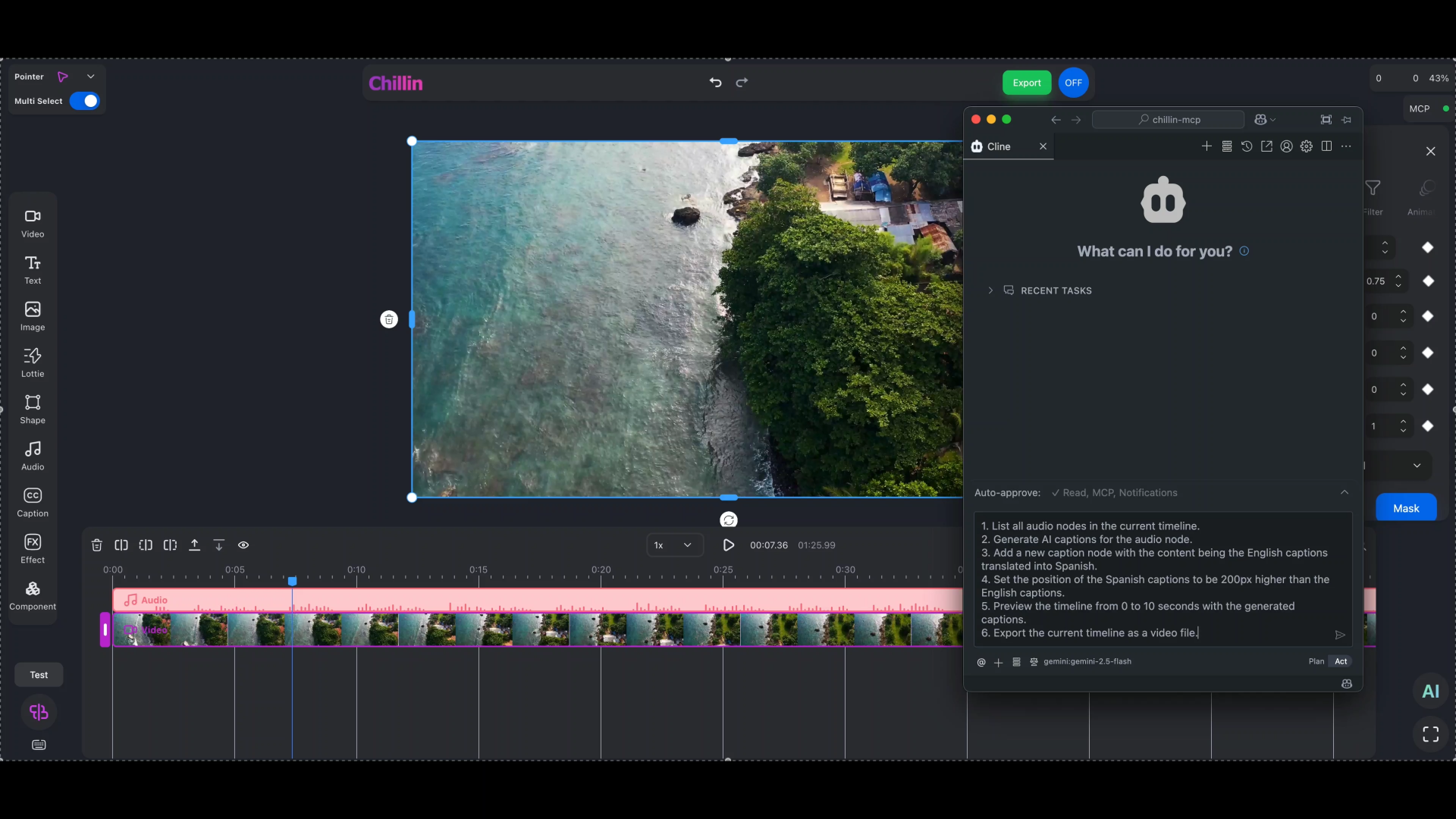Image resolution: width=1456 pixels, height=819 pixels.
Task: Click the trim-left split icon in timeline toolbar
Action: pyautogui.click(x=146, y=545)
